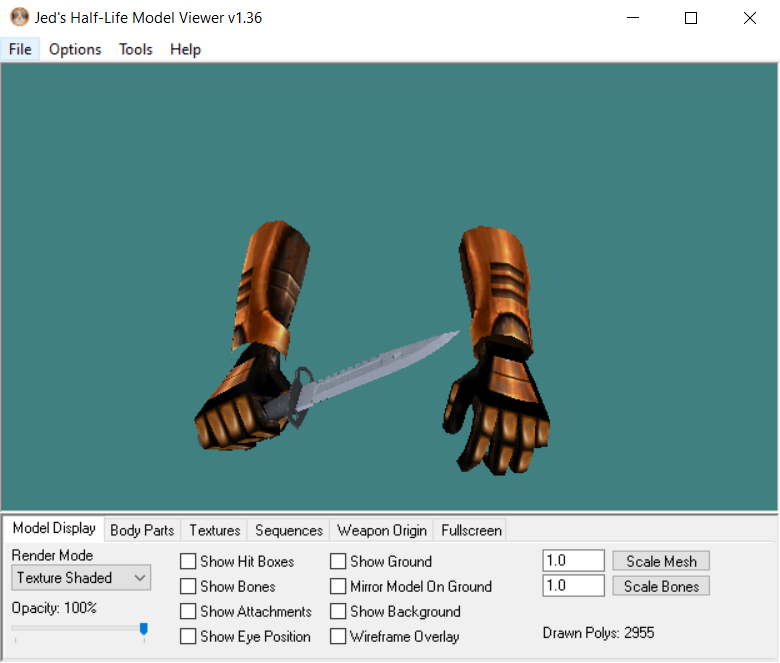Open the Help menu
Image resolution: width=780 pixels, height=663 pixels.
coord(185,49)
